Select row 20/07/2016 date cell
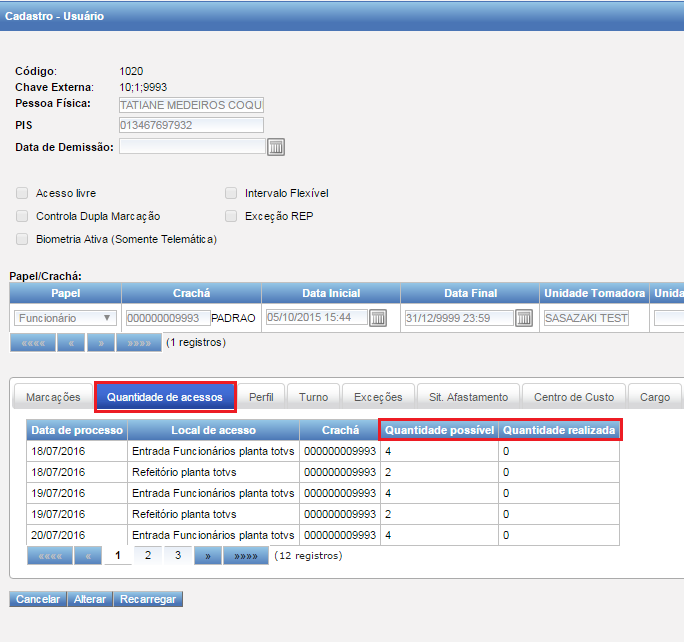This screenshot has height=642, width=685. 77,535
